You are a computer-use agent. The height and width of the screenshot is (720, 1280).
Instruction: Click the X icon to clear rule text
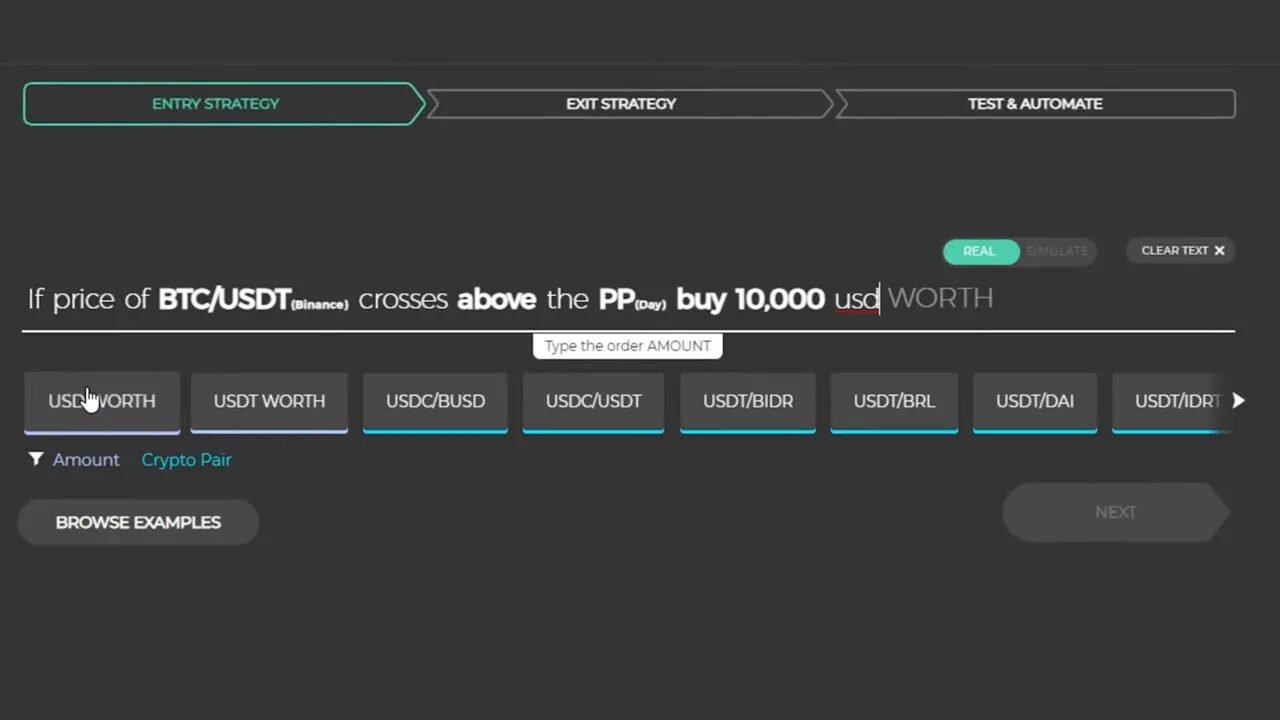pyautogui.click(x=1219, y=250)
